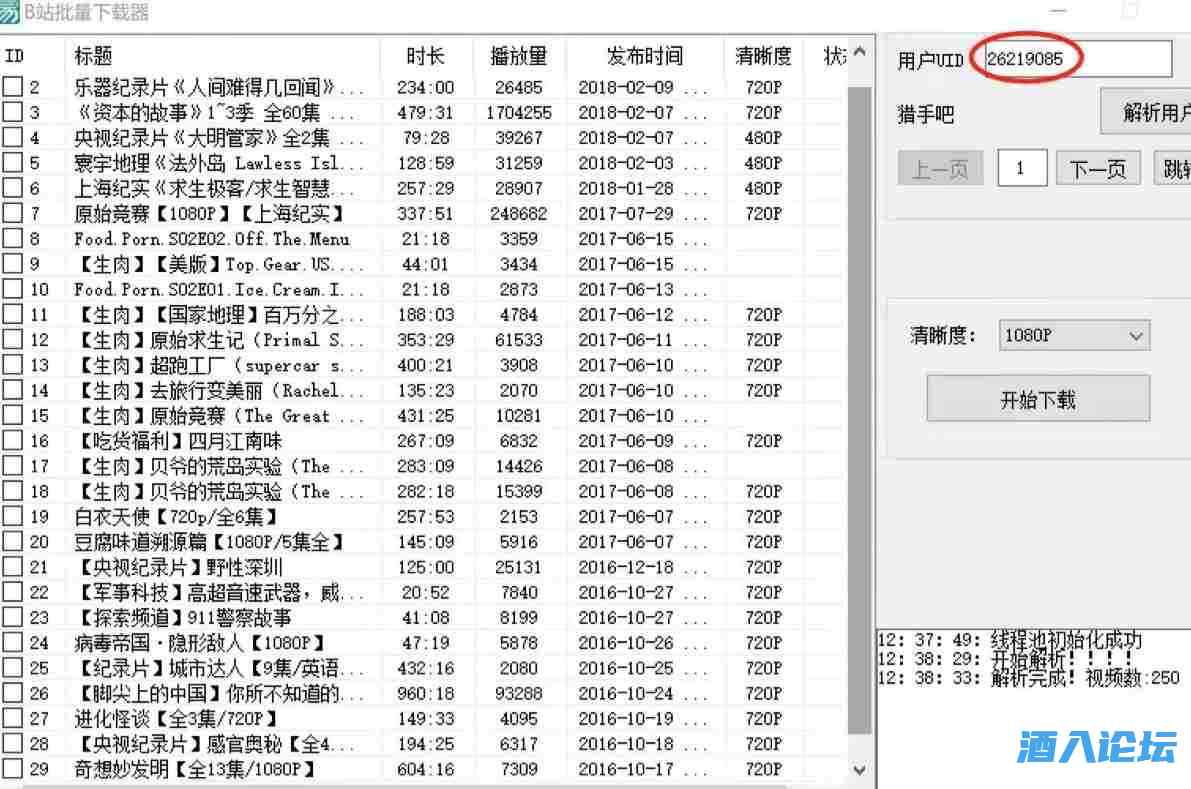Click the B站批量下载器 app icon in title bar
The height and width of the screenshot is (789, 1191).
point(10,12)
